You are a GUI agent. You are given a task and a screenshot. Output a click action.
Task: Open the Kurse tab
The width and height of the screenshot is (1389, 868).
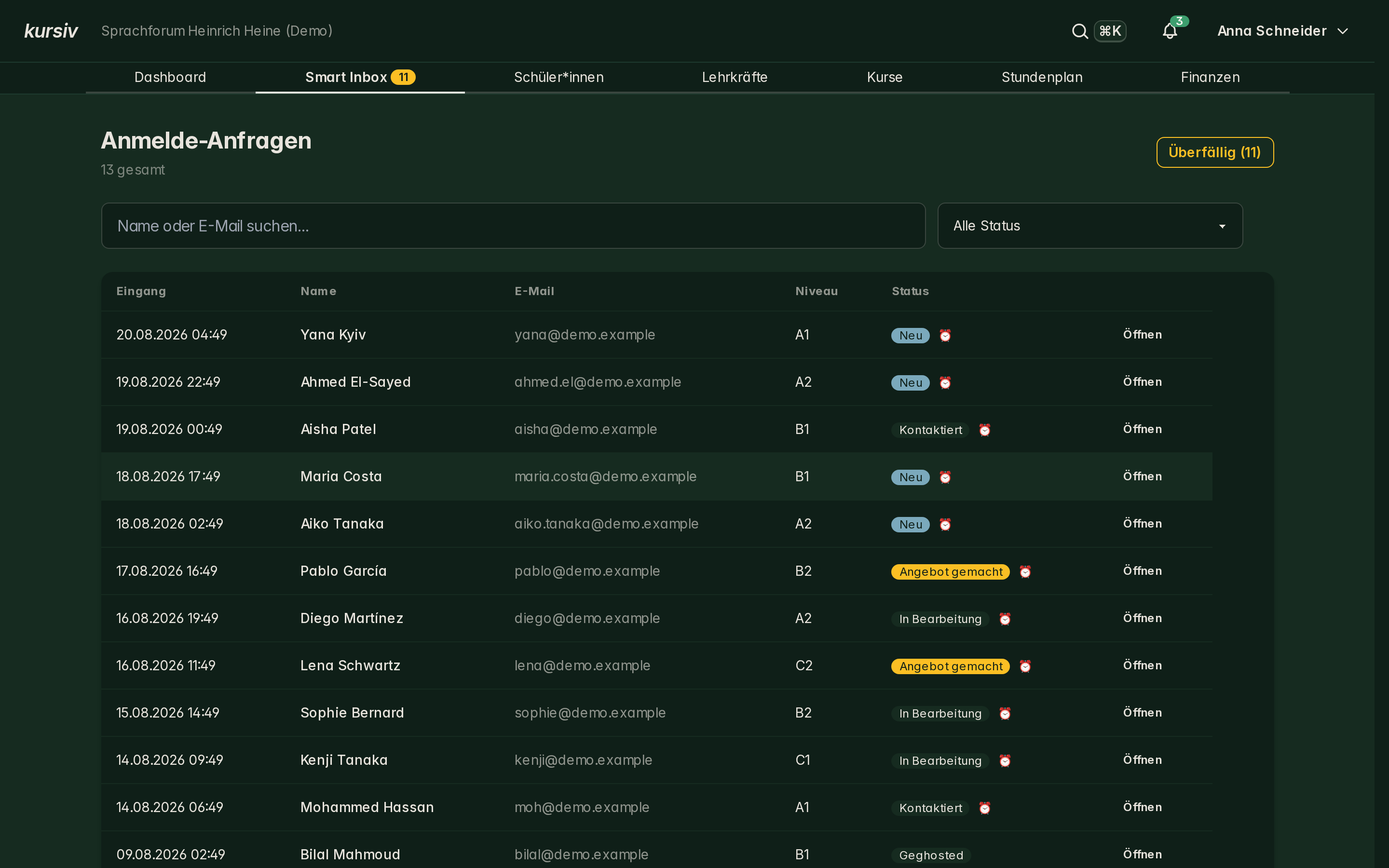coord(885,77)
